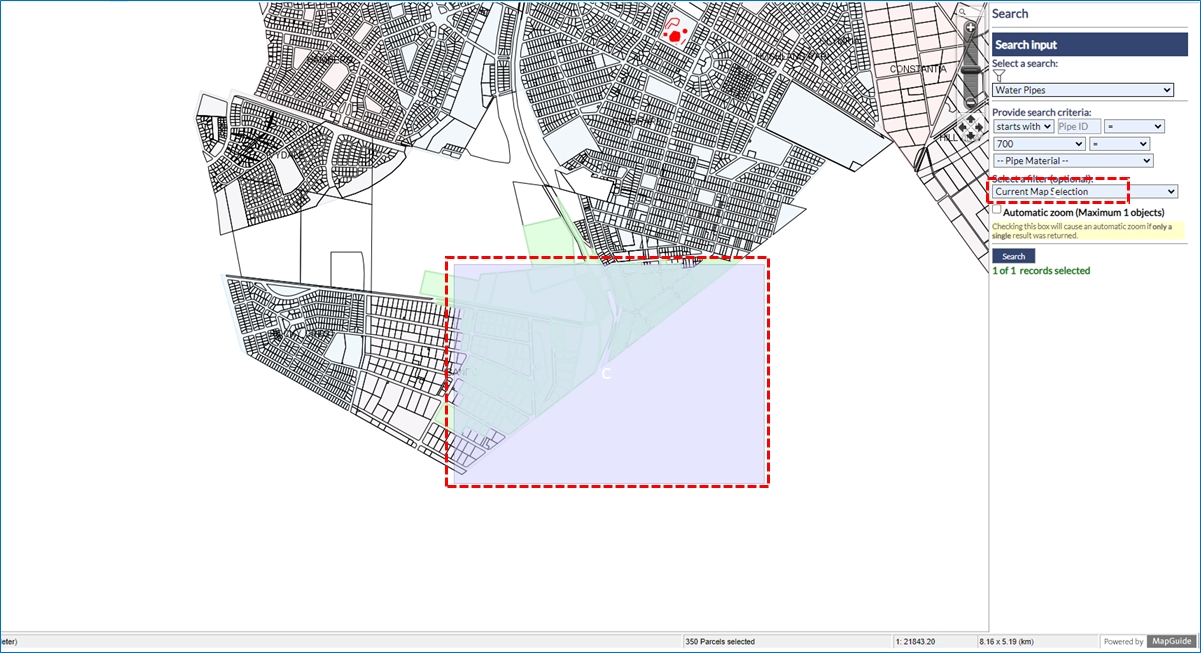Click the funnel filter icon

pyautogui.click(x=998, y=76)
